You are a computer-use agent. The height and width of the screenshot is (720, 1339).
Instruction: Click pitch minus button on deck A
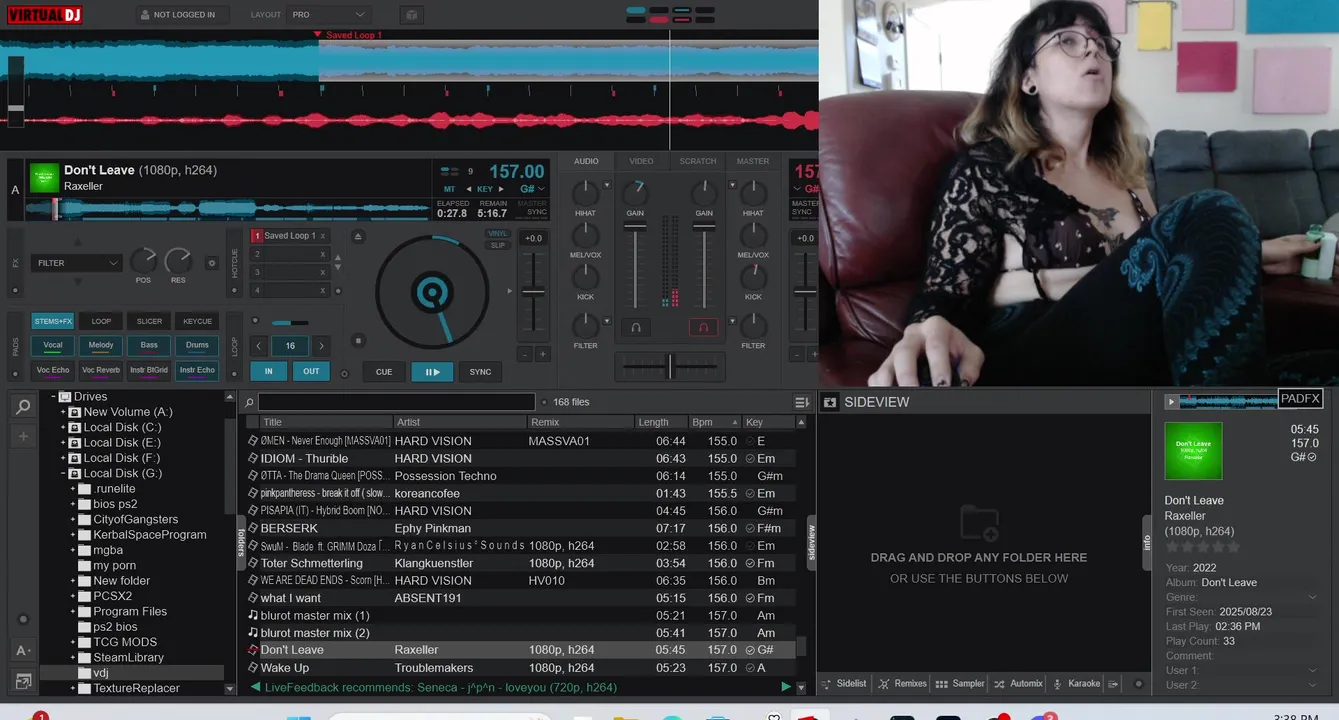pos(525,354)
